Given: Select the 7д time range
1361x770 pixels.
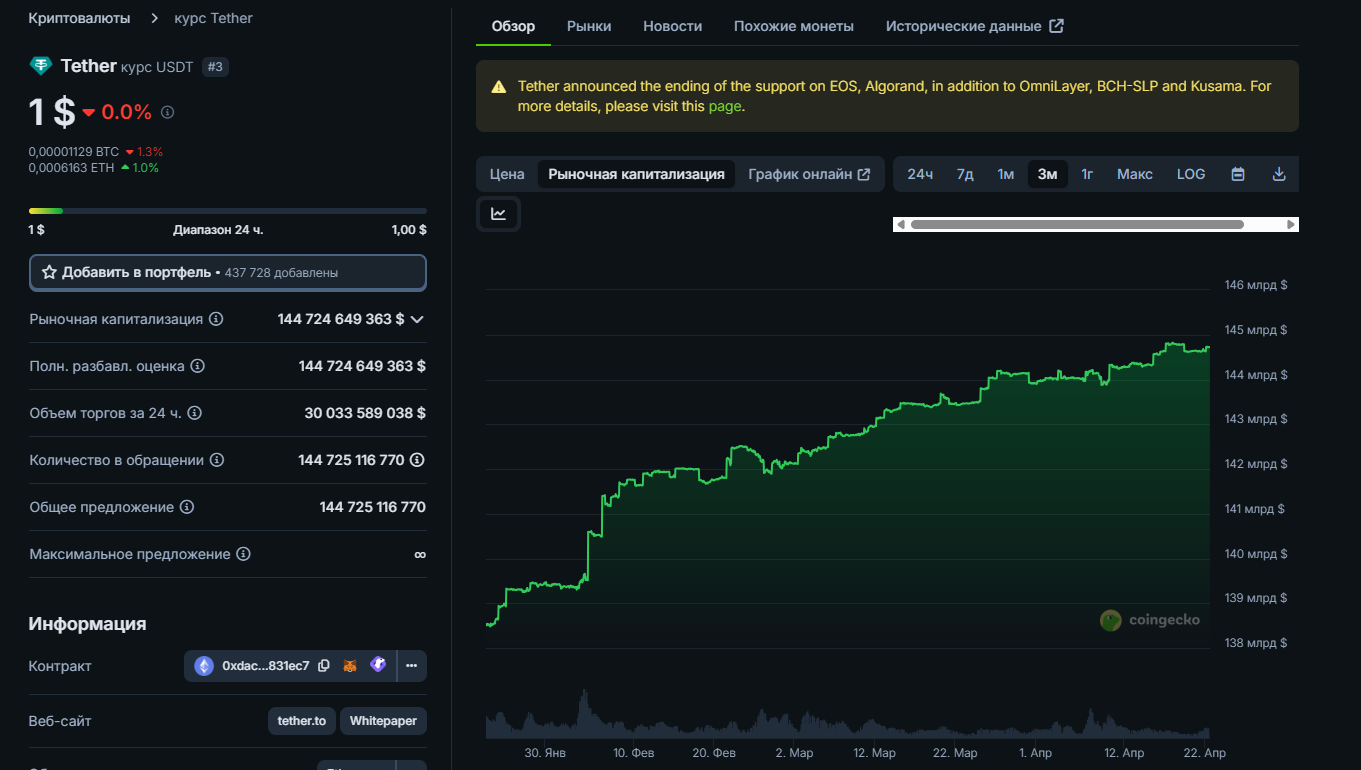Looking at the screenshot, I should coord(964,174).
